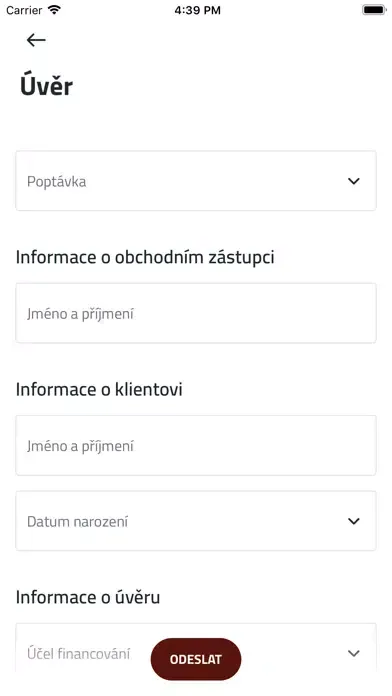
Task: Focus the sales representative Jméno a příjmení field
Action: [196, 313]
